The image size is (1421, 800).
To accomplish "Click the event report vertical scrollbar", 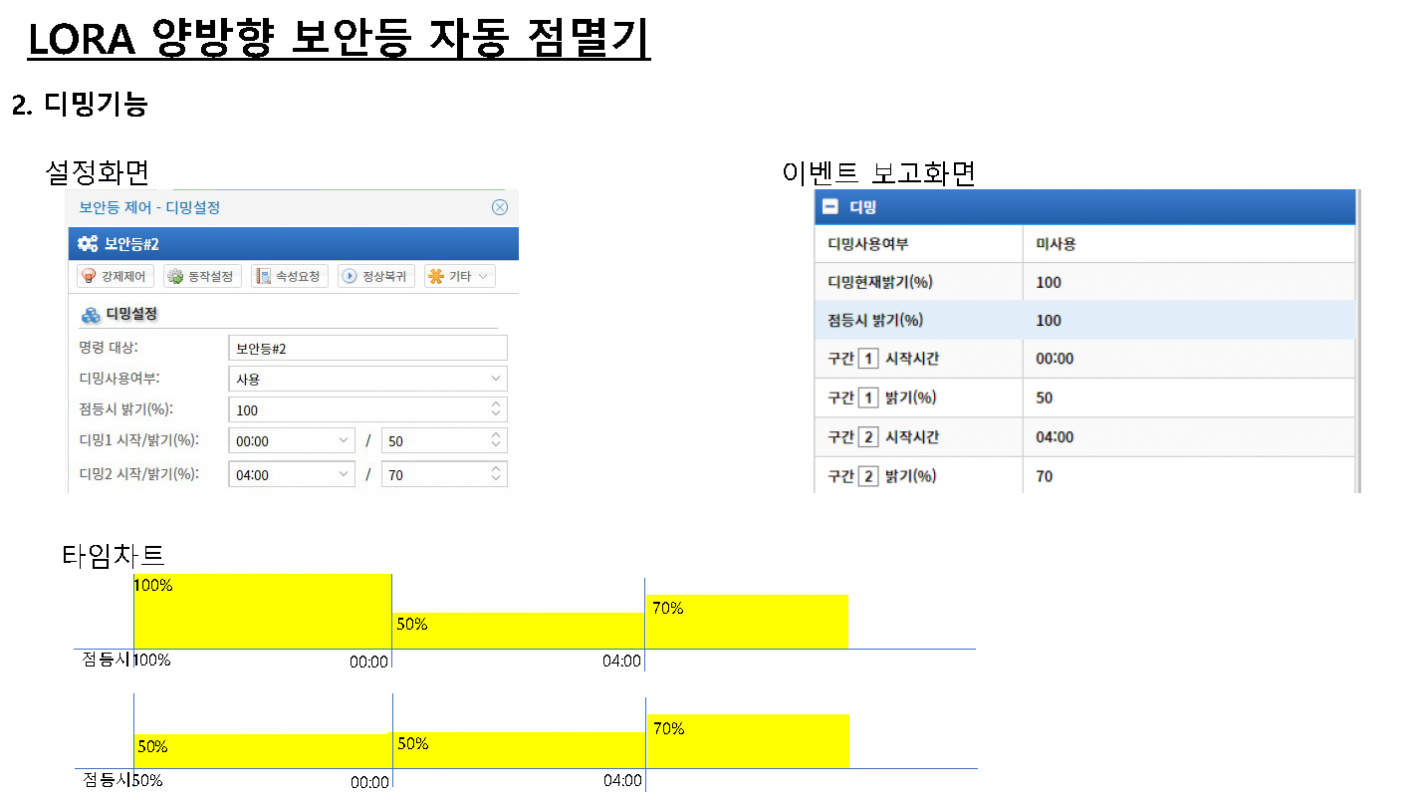I will (x=1358, y=340).
